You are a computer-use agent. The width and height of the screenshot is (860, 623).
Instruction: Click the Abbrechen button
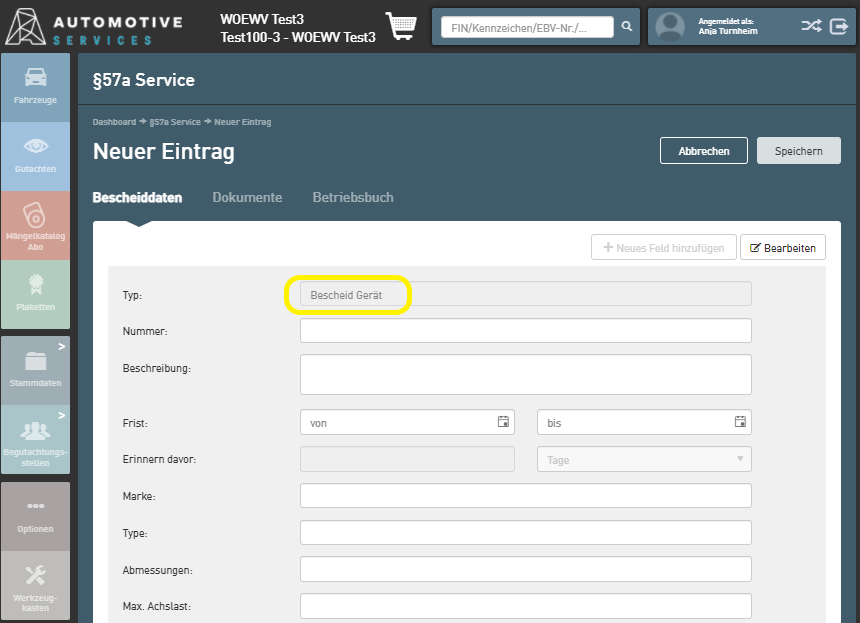point(703,151)
